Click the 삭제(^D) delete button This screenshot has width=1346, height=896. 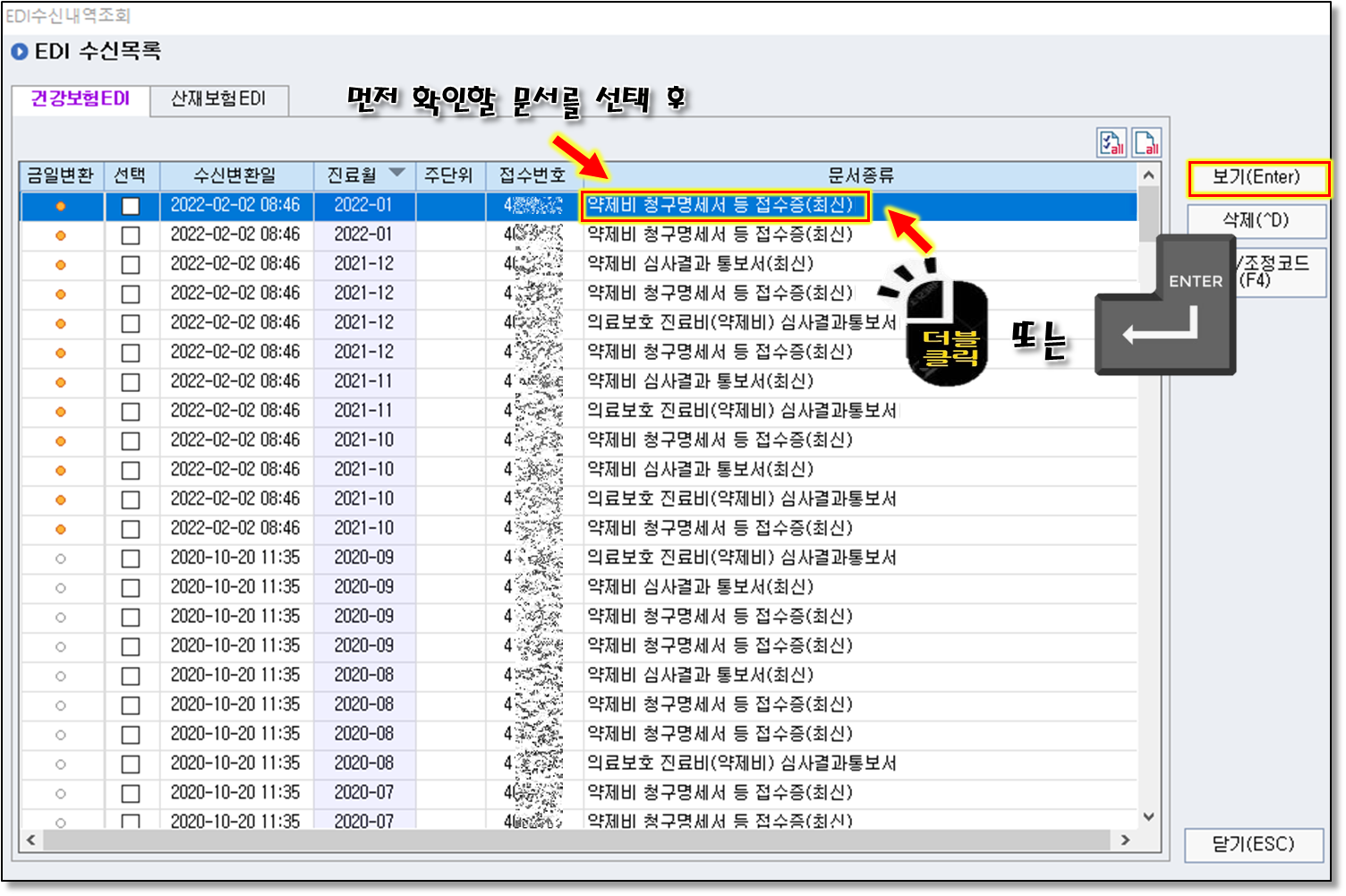(x=1256, y=220)
